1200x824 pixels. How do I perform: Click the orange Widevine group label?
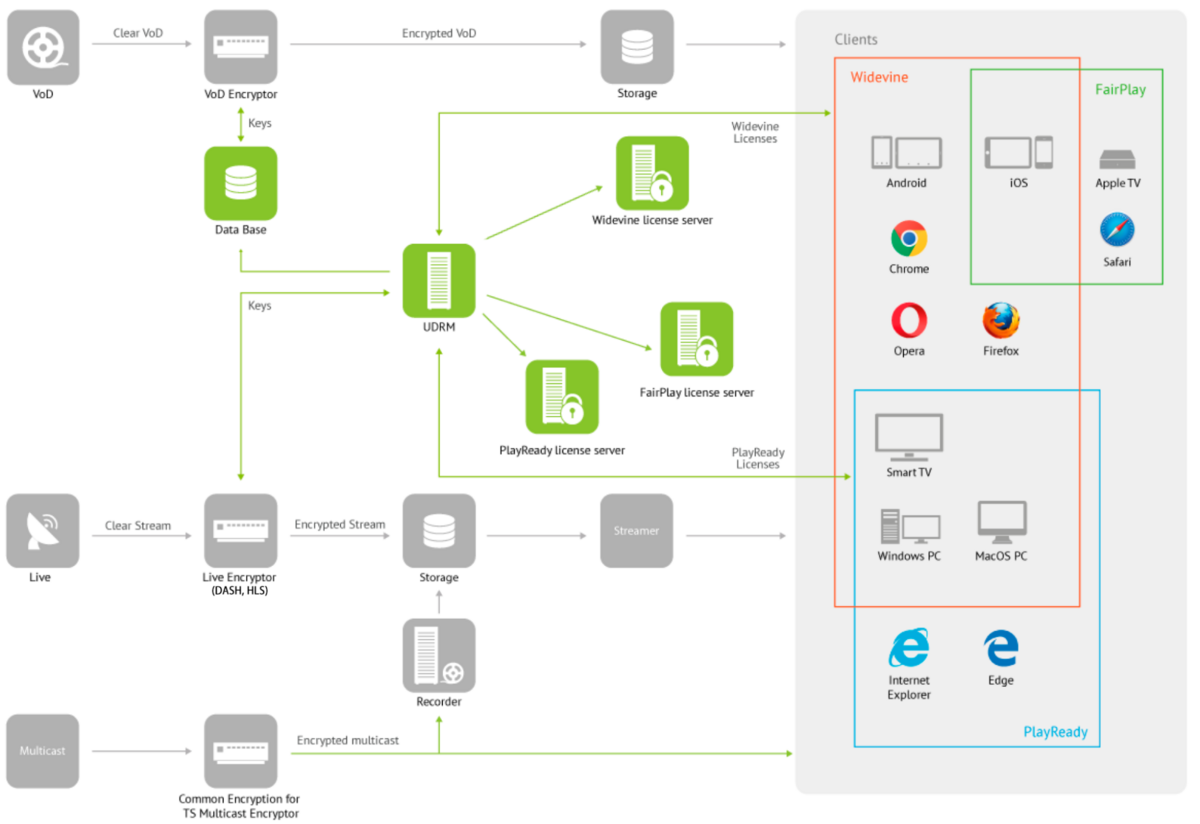[879, 77]
